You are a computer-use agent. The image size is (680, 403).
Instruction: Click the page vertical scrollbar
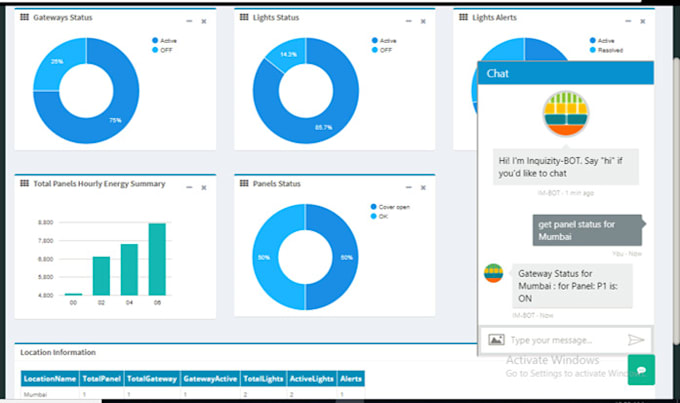[676, 200]
